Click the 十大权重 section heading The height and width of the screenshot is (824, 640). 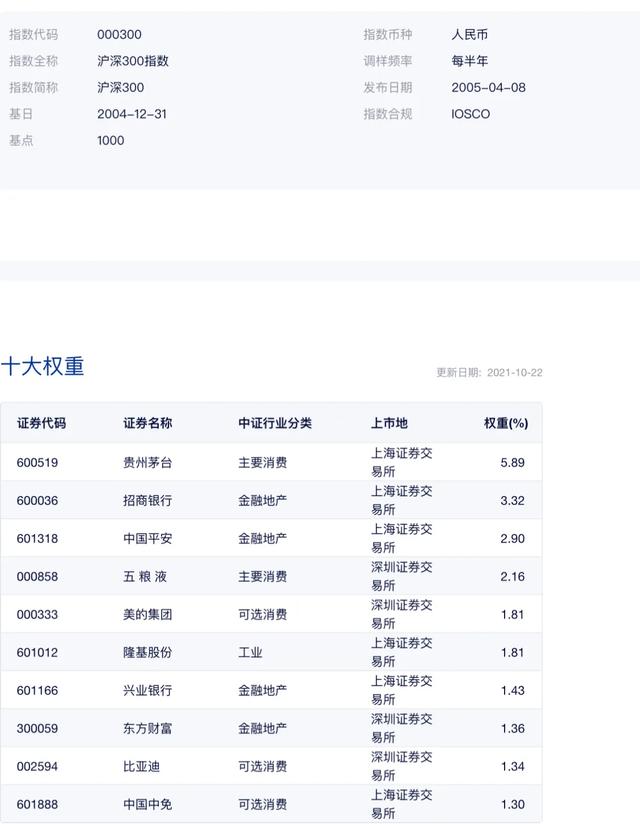click(42, 367)
